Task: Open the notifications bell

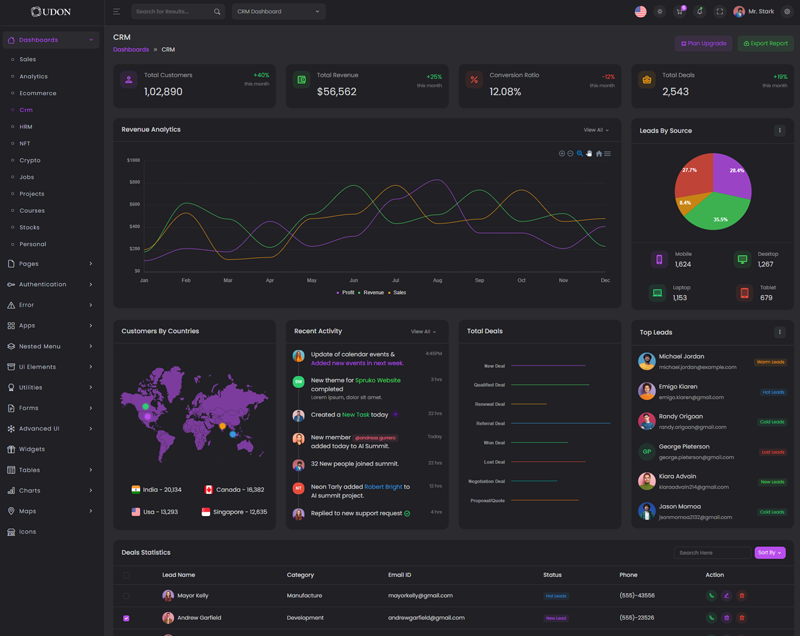Action: 700,12
